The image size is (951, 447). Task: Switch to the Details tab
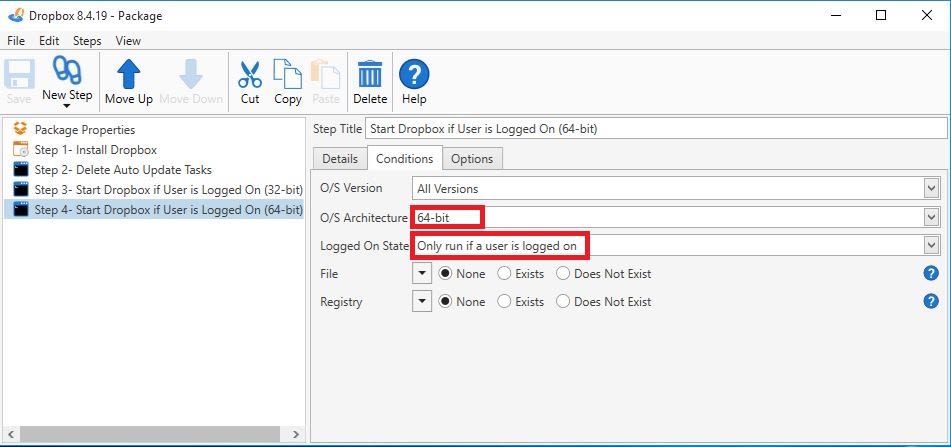[x=340, y=159]
